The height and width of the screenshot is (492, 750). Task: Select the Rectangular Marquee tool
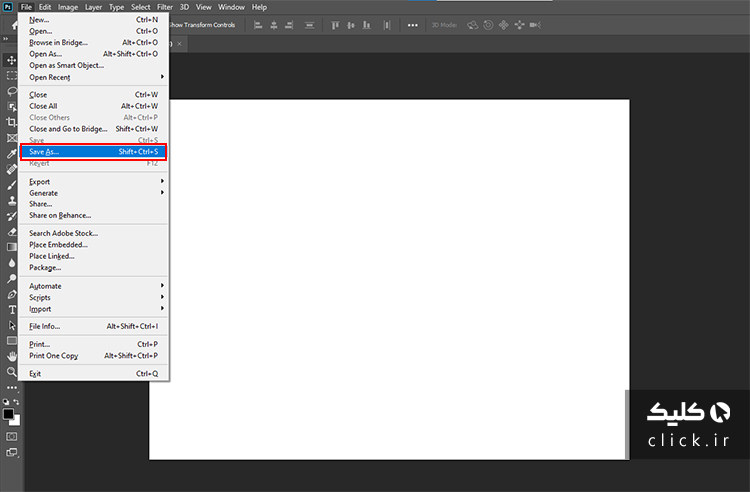click(11, 76)
